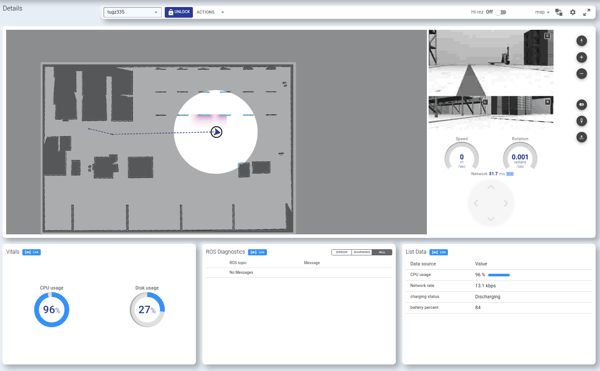Select the 'Network rate' row label
The image size is (600, 371).
pyautogui.click(x=422, y=286)
